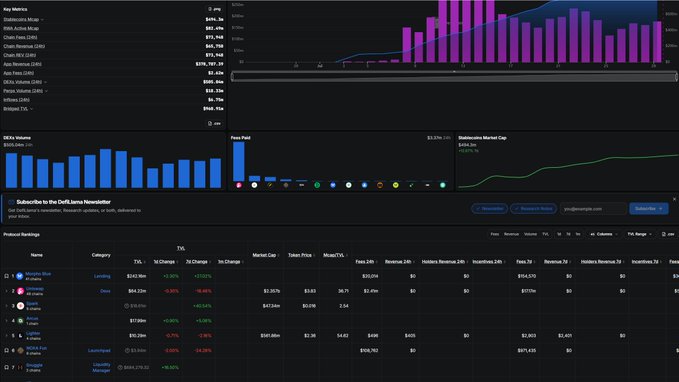Download Key Metrics as .png
The image size is (679, 382).
click(214, 9)
